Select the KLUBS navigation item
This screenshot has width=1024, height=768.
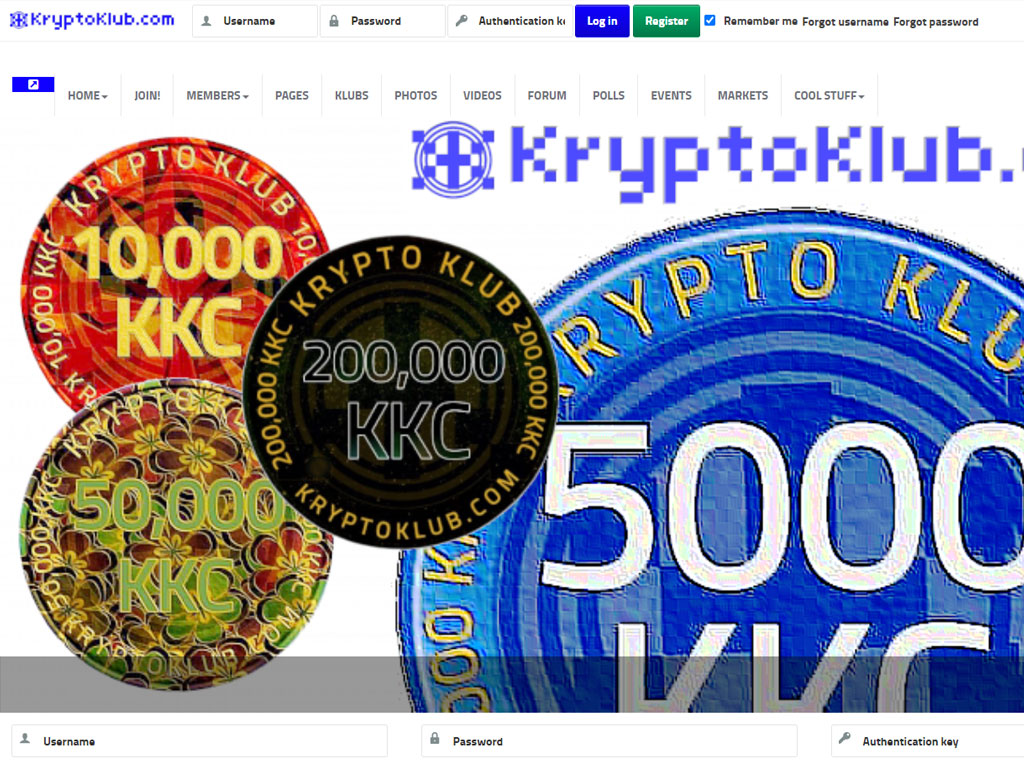point(351,95)
